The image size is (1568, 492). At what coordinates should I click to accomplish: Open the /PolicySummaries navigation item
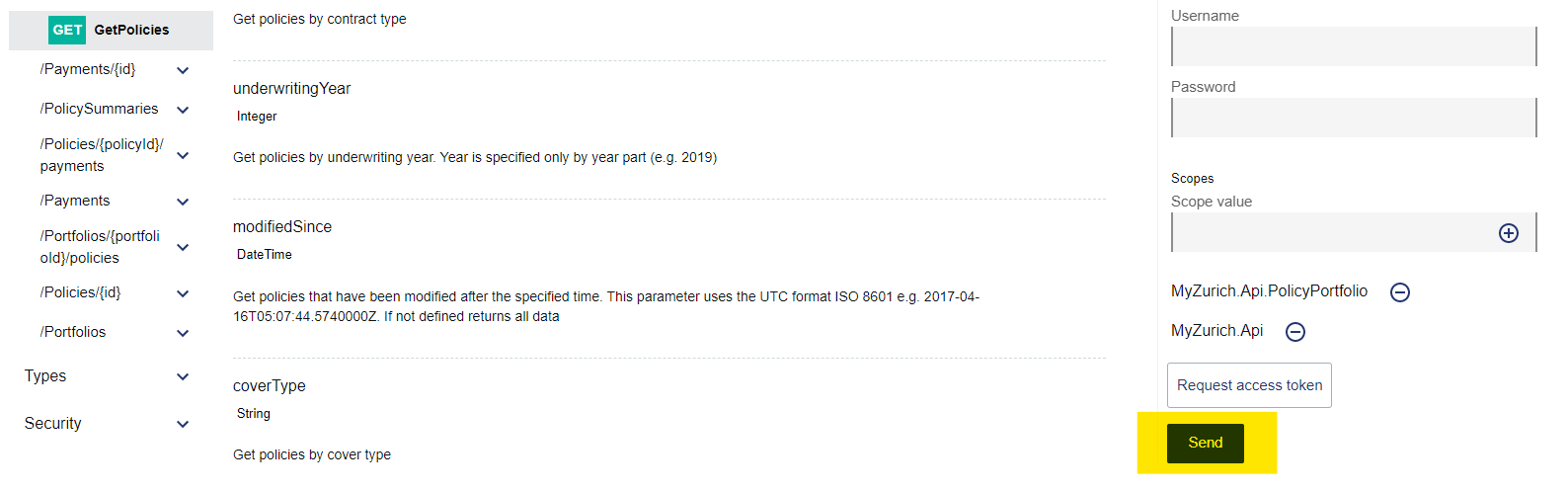tap(99, 109)
